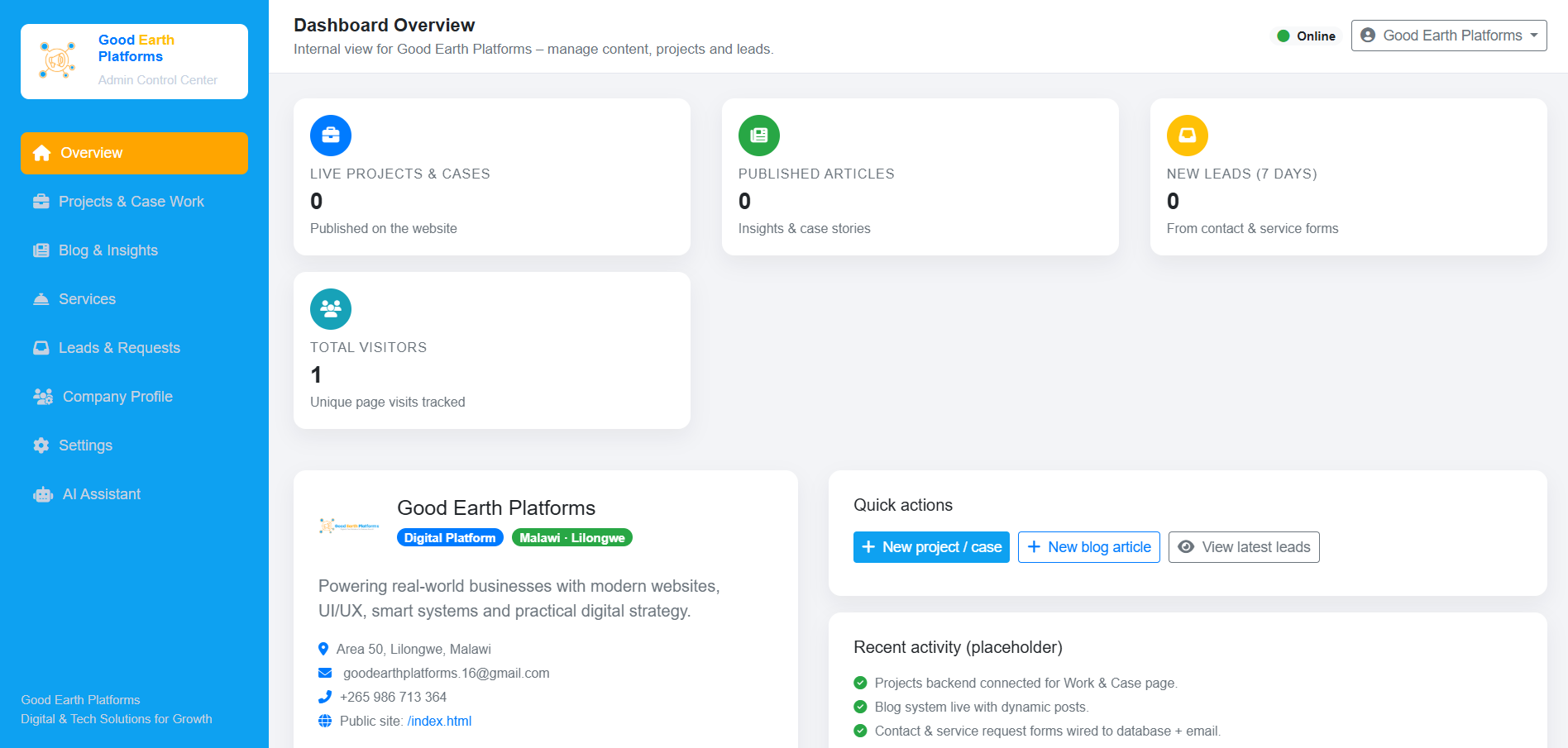
Task: Open Settings from the sidebar
Action: click(x=134, y=445)
